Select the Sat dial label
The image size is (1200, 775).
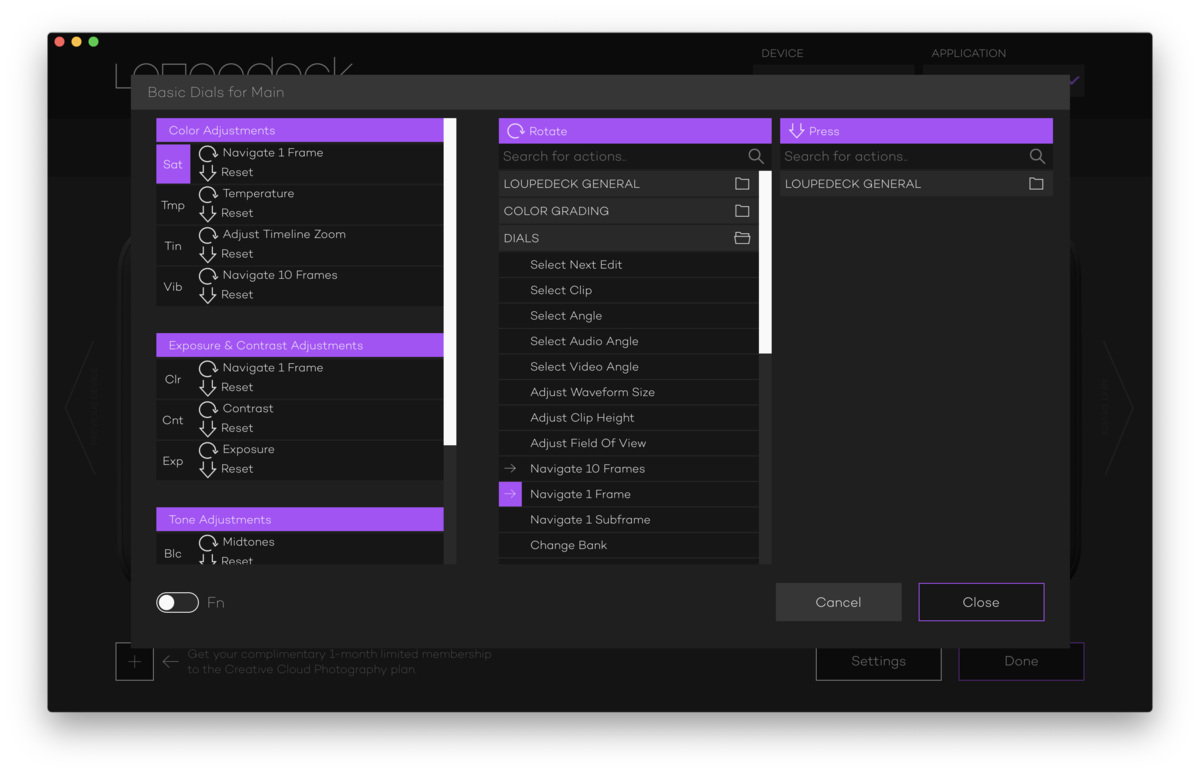tap(173, 164)
